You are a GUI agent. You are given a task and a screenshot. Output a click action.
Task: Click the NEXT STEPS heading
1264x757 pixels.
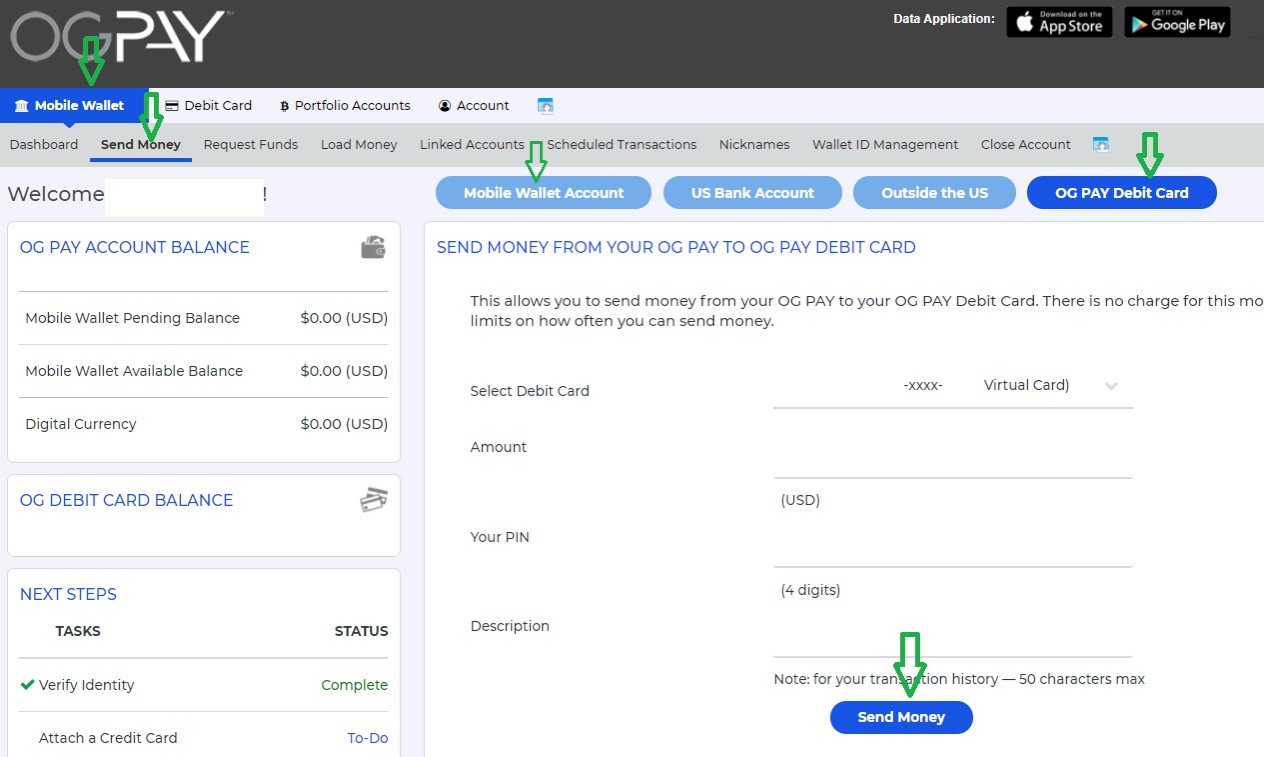coord(68,594)
